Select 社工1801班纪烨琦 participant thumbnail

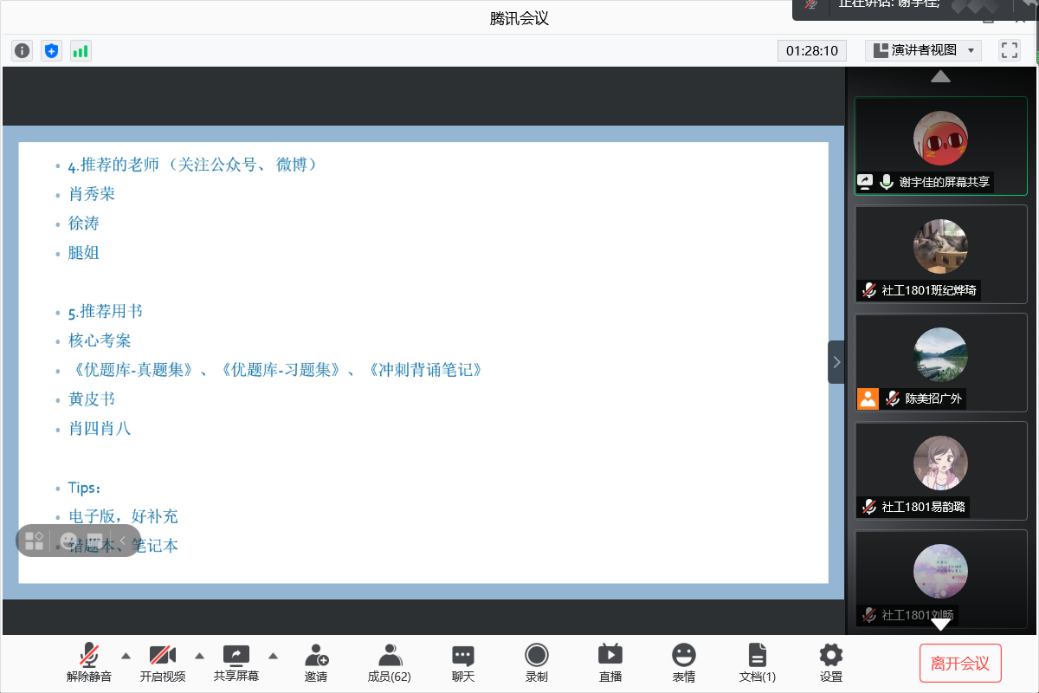(x=940, y=253)
